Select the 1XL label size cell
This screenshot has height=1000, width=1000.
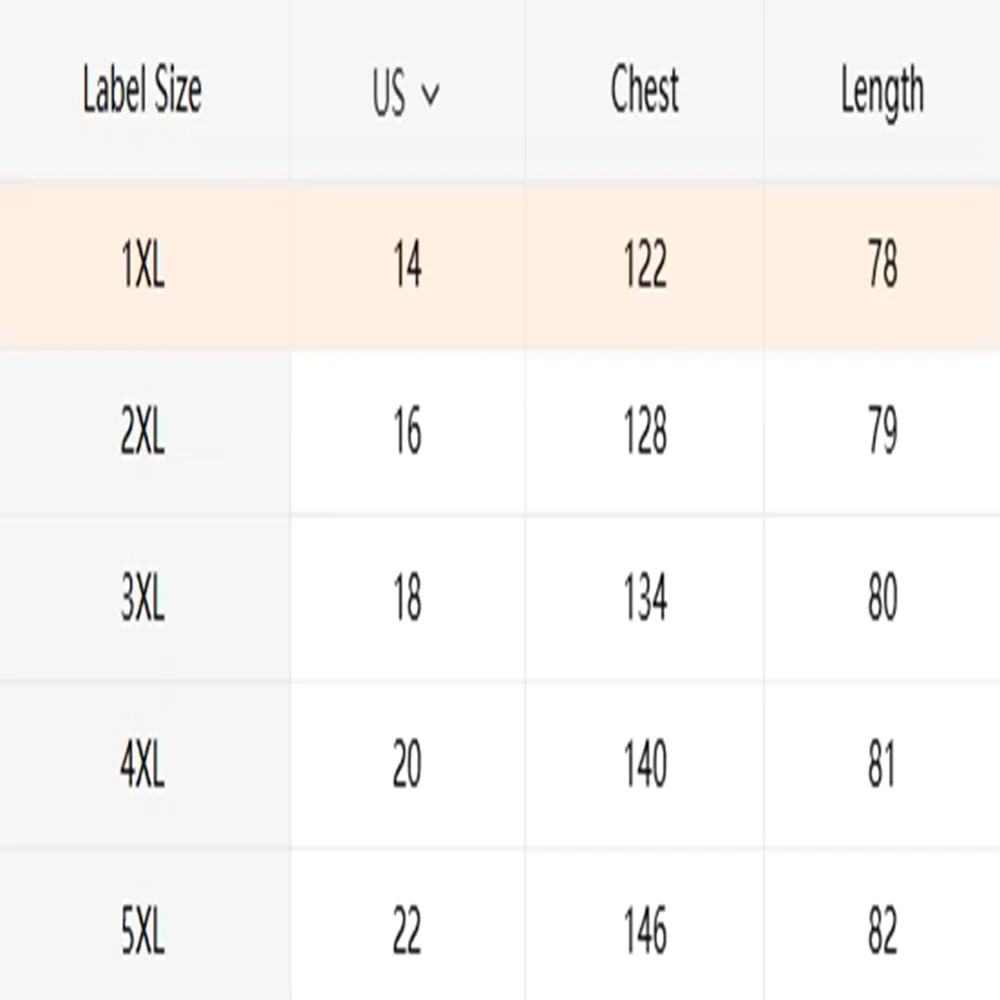pos(142,267)
